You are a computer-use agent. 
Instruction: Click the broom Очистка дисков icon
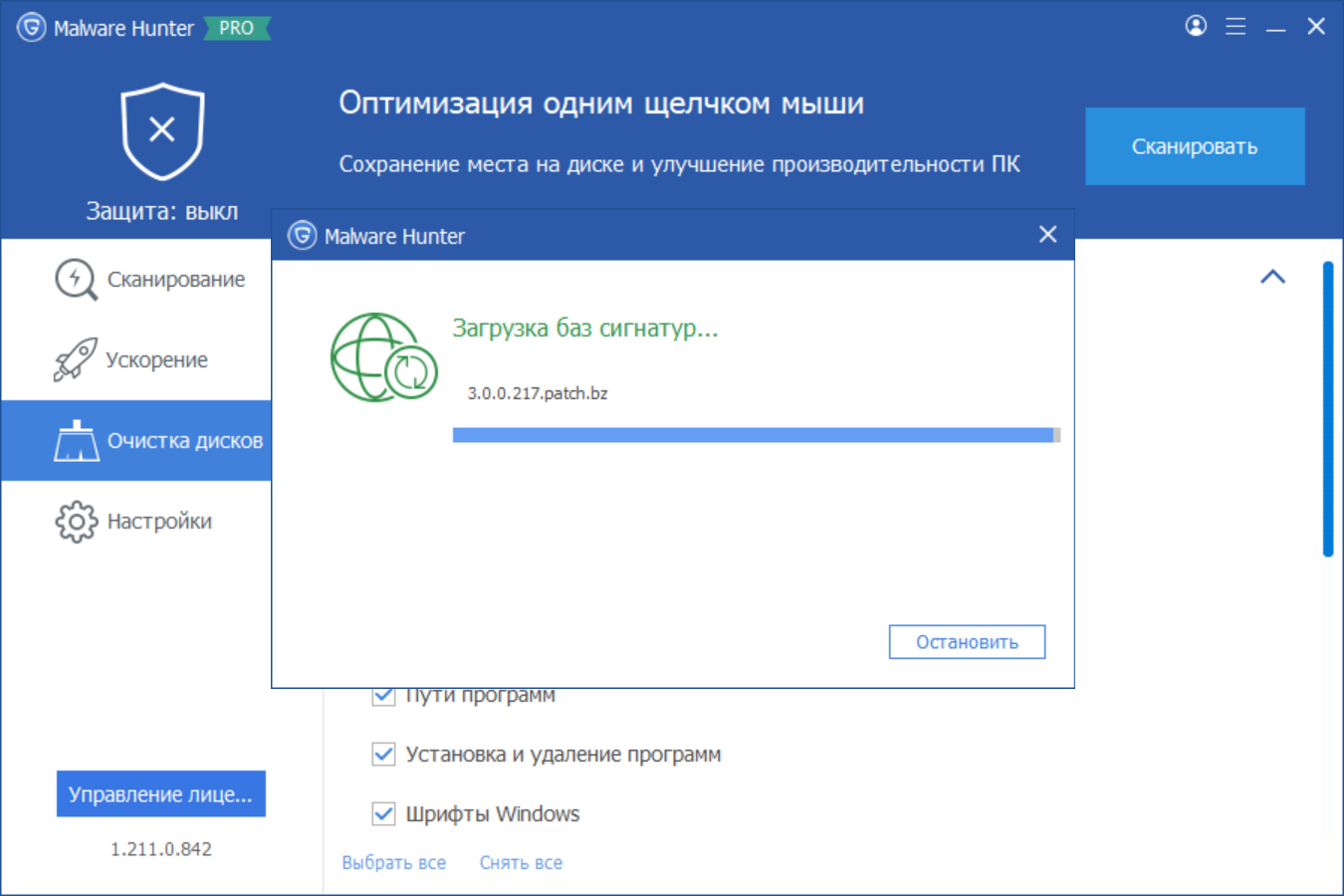pos(77,441)
